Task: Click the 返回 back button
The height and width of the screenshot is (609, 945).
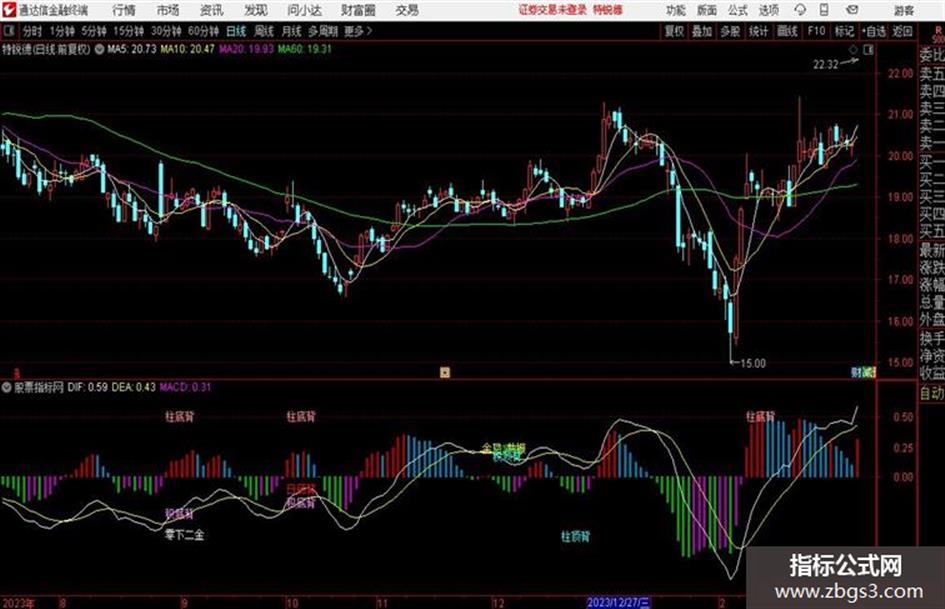Action: click(902, 31)
